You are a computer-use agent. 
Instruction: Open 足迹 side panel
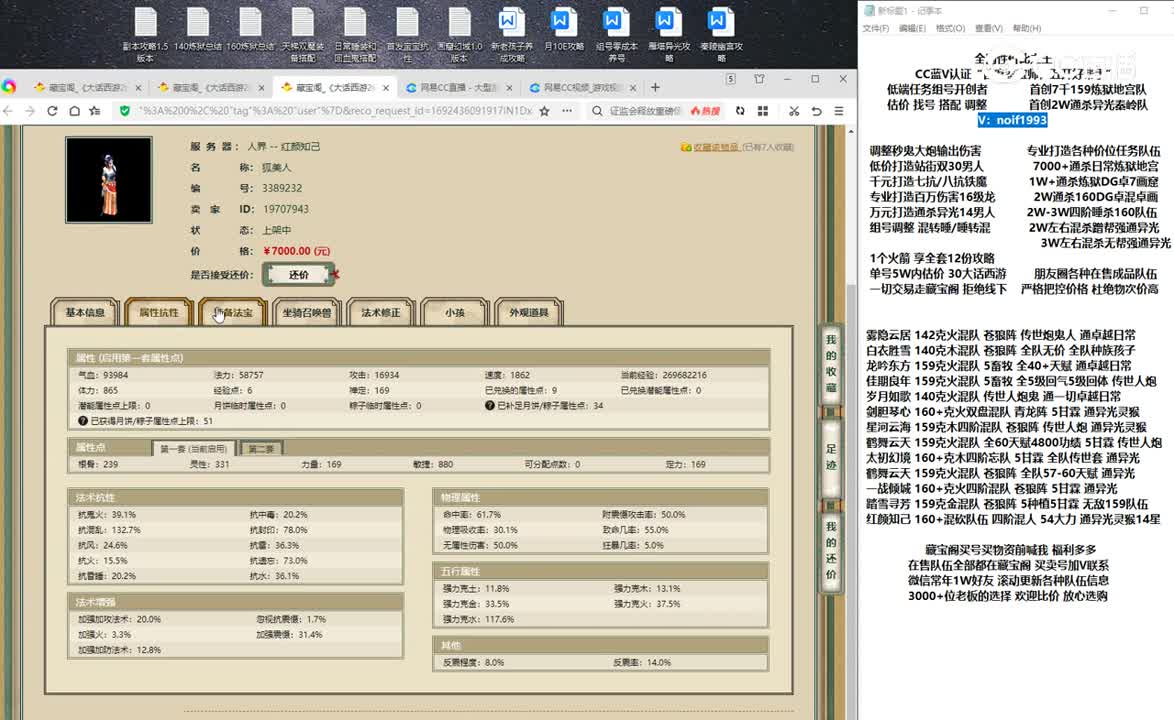point(830,457)
